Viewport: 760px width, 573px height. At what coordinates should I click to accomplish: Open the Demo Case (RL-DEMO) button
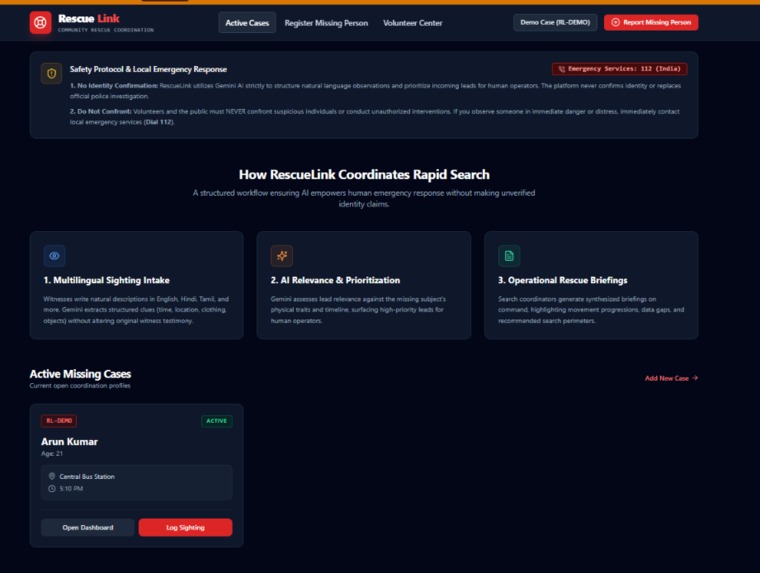[555, 22]
